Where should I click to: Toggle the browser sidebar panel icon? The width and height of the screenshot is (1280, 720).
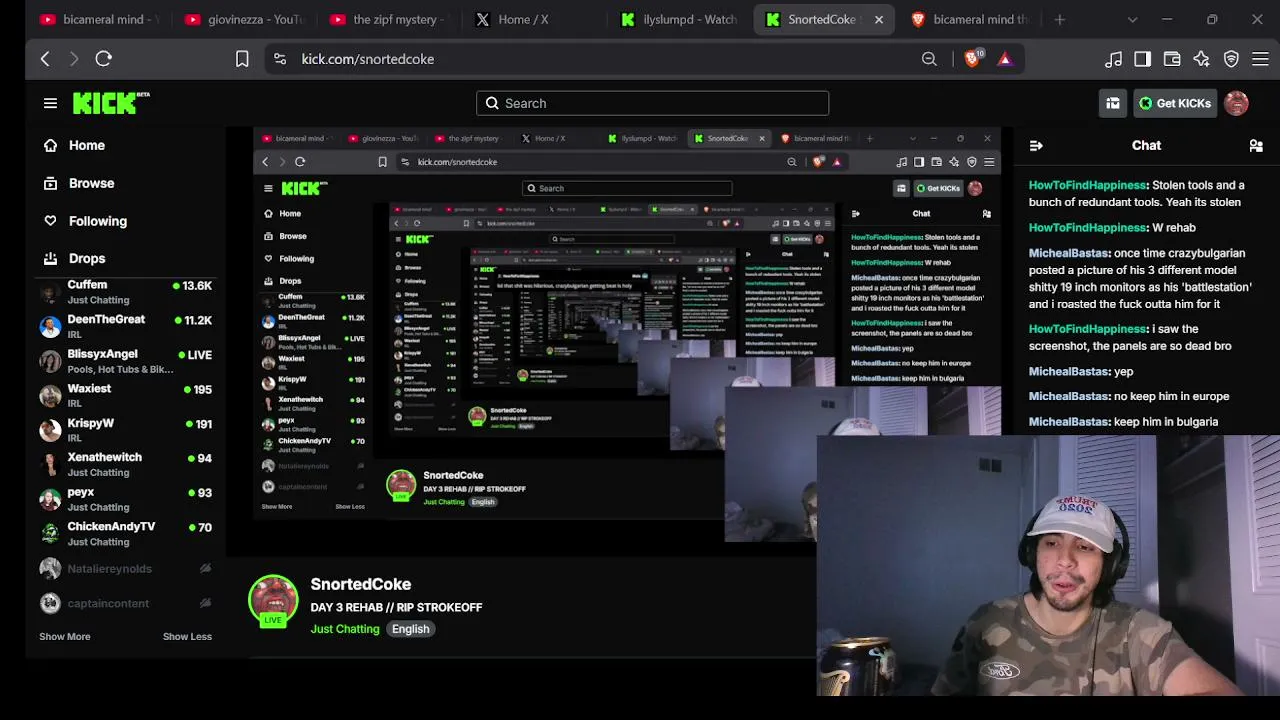[1142, 59]
